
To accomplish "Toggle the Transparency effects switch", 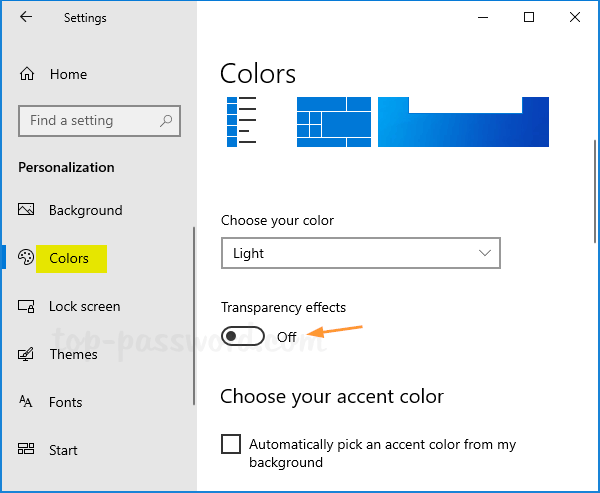I will [x=243, y=336].
